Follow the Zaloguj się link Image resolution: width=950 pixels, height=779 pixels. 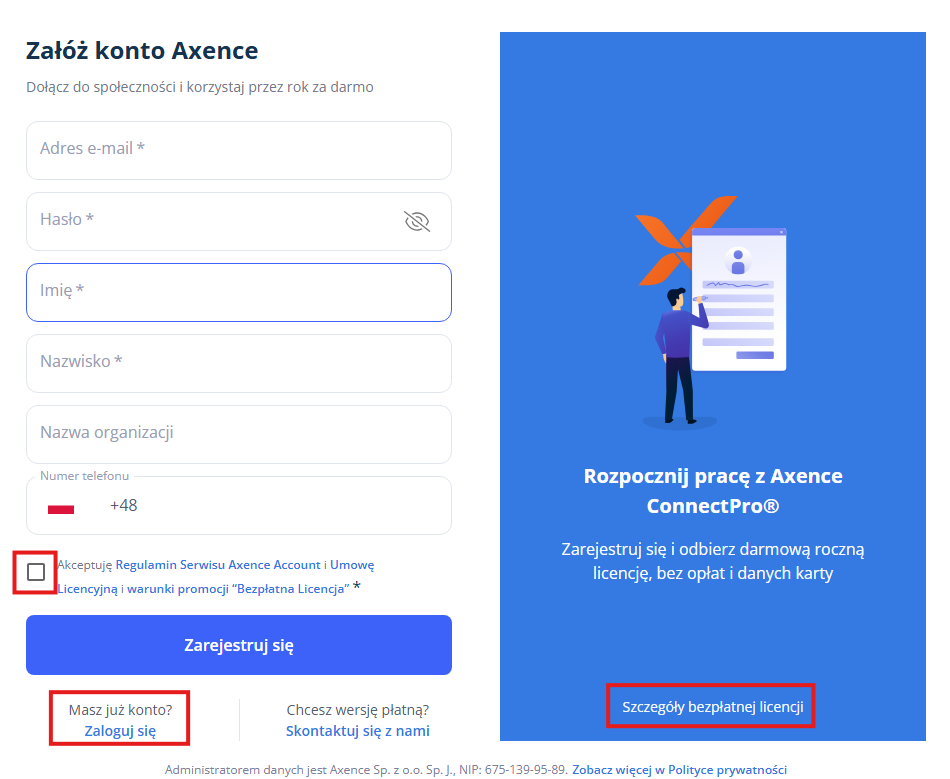coord(120,731)
